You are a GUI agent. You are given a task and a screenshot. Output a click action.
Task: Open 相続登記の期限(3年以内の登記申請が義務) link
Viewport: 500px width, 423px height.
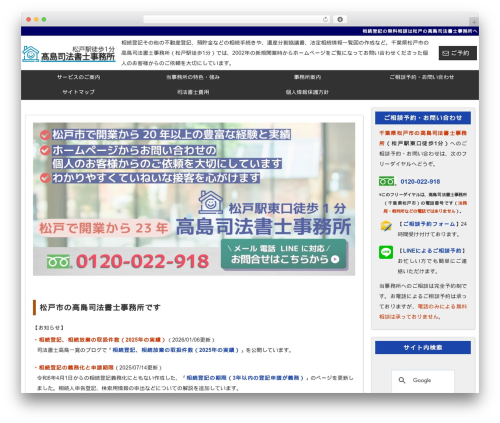tap(245, 378)
